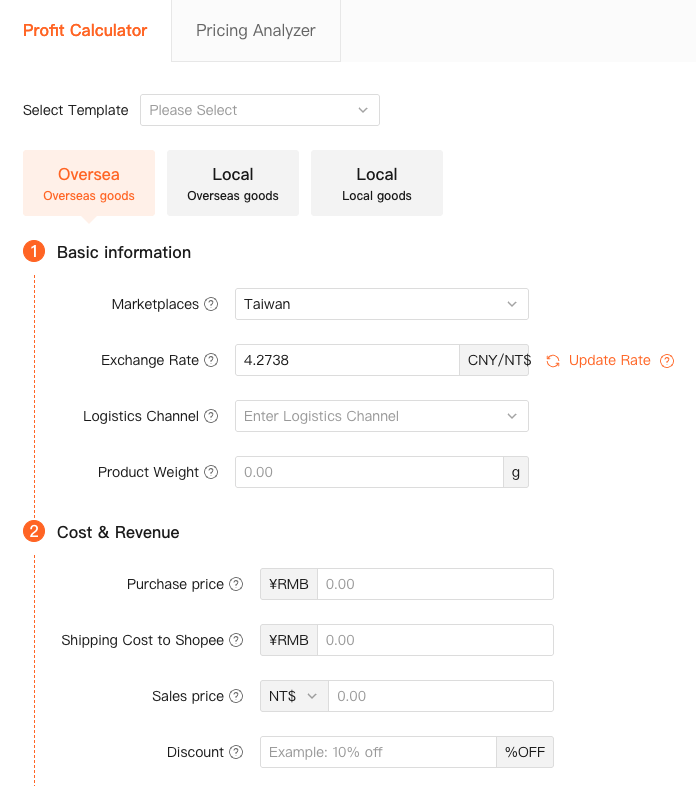Click help icon after Update Rate
Viewport: 696px width, 786px height.
(x=667, y=361)
